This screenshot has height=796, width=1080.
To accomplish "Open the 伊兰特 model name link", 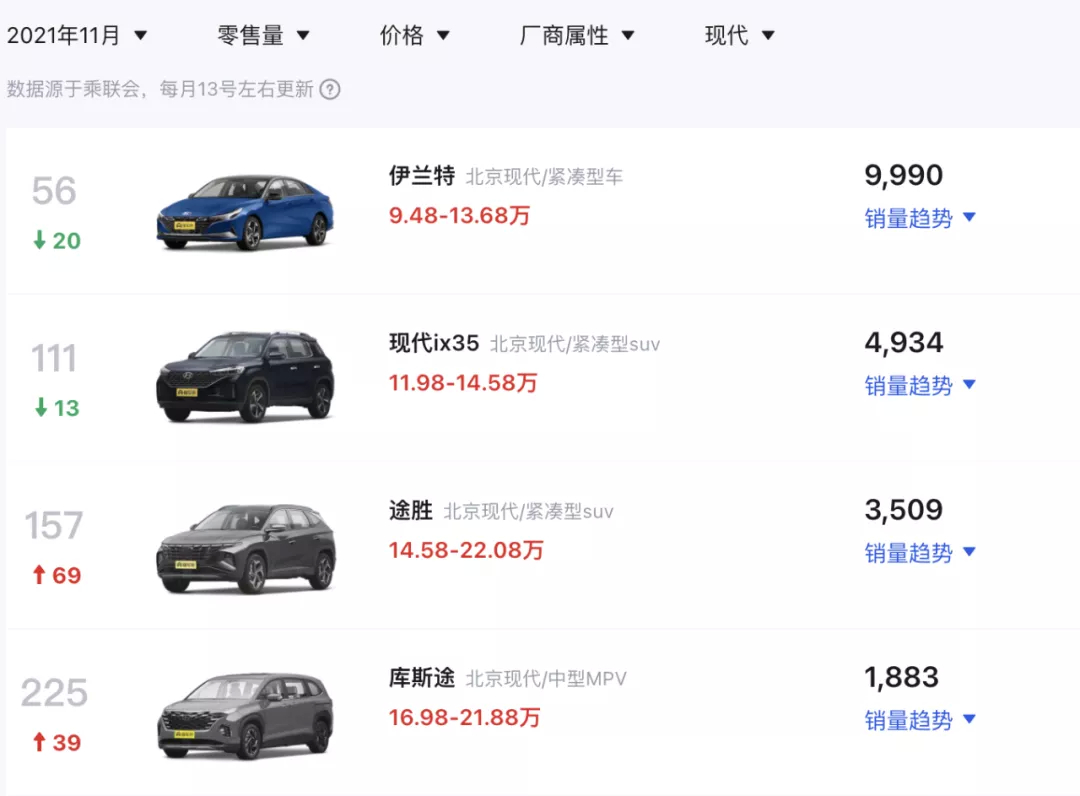I will 420,175.
